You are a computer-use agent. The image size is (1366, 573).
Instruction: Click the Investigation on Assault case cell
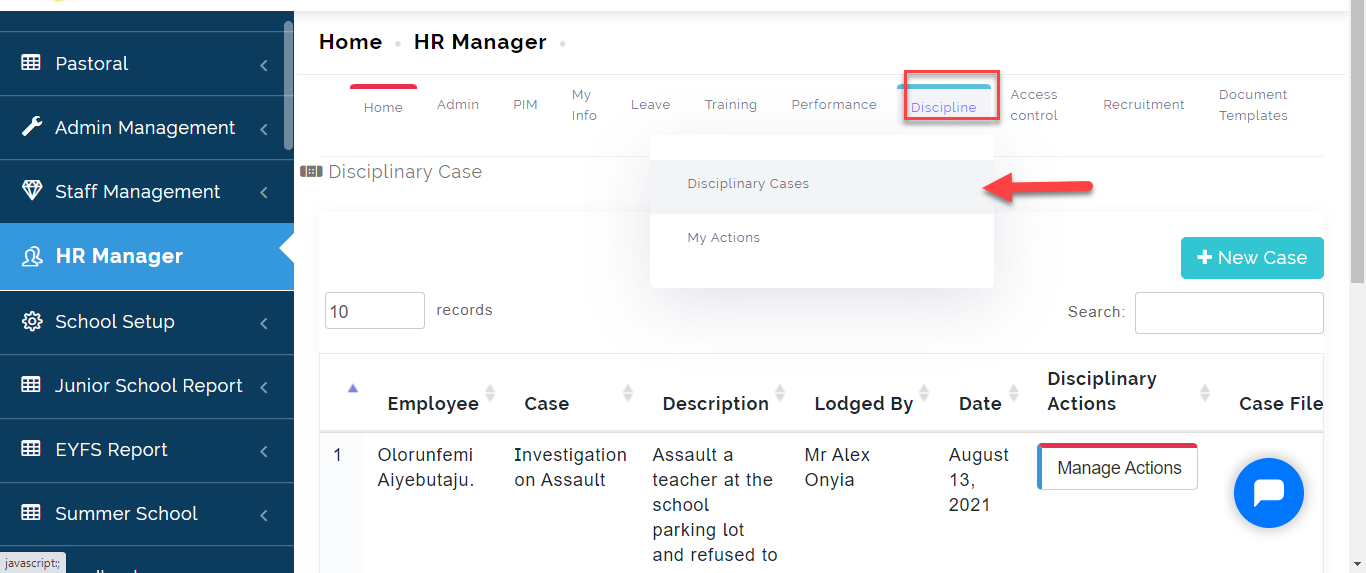(x=570, y=467)
